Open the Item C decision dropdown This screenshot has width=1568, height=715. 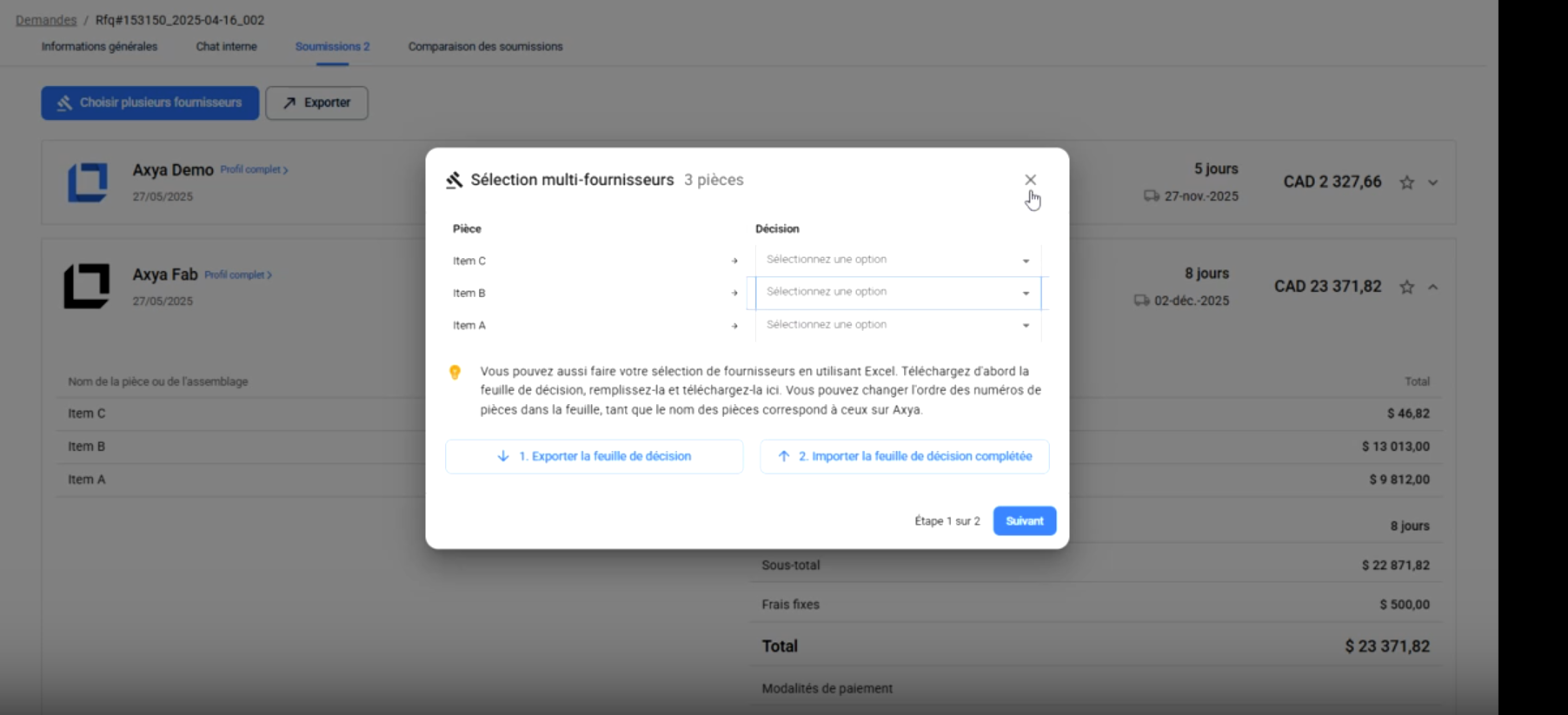coord(897,260)
